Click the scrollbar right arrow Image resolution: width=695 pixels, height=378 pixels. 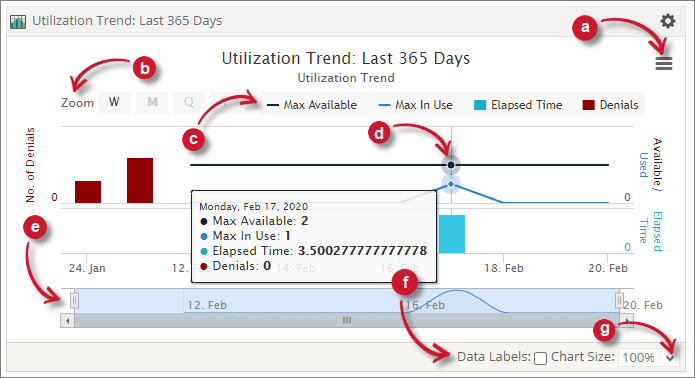pos(627,320)
